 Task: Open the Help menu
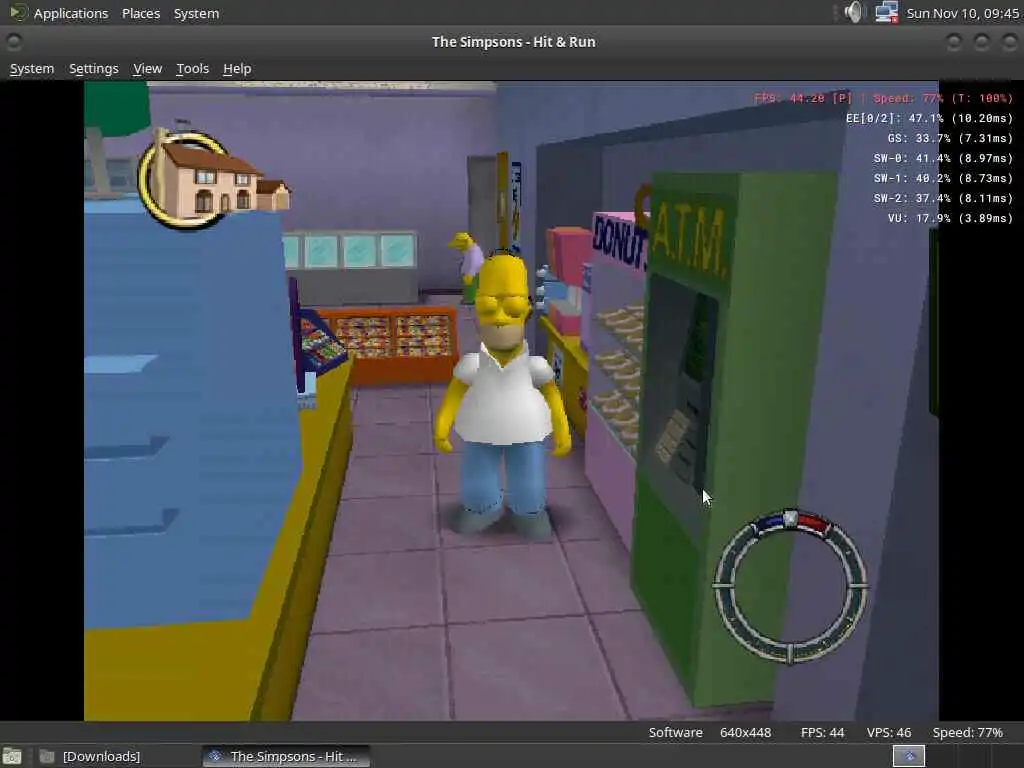[237, 69]
